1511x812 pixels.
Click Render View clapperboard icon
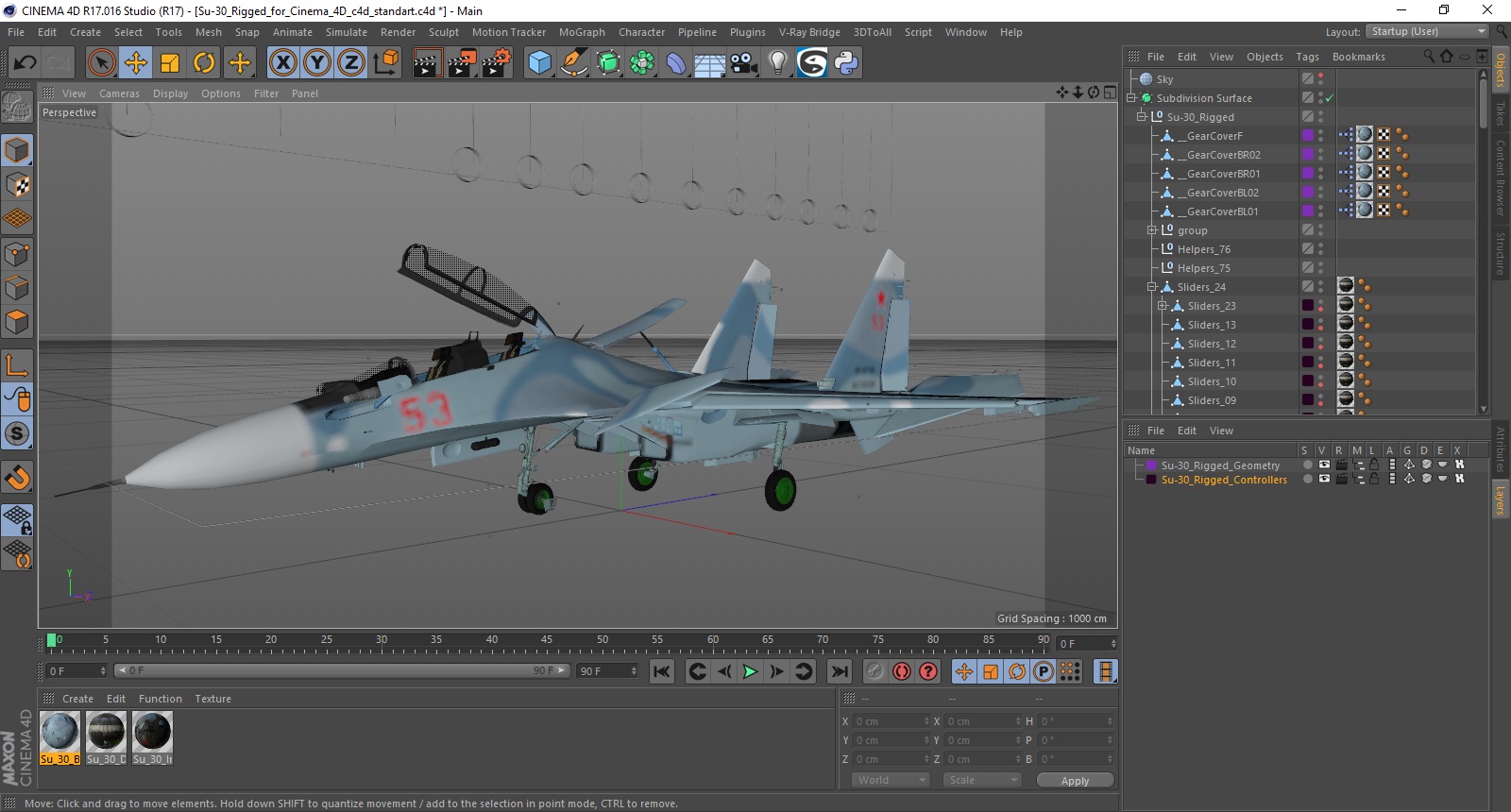pos(427,63)
